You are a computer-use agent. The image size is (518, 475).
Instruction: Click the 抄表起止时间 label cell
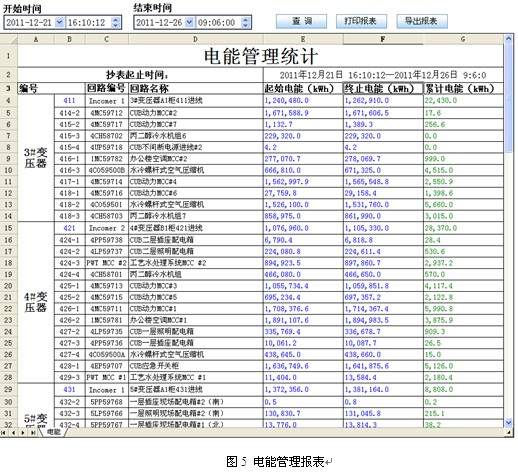coord(140,75)
